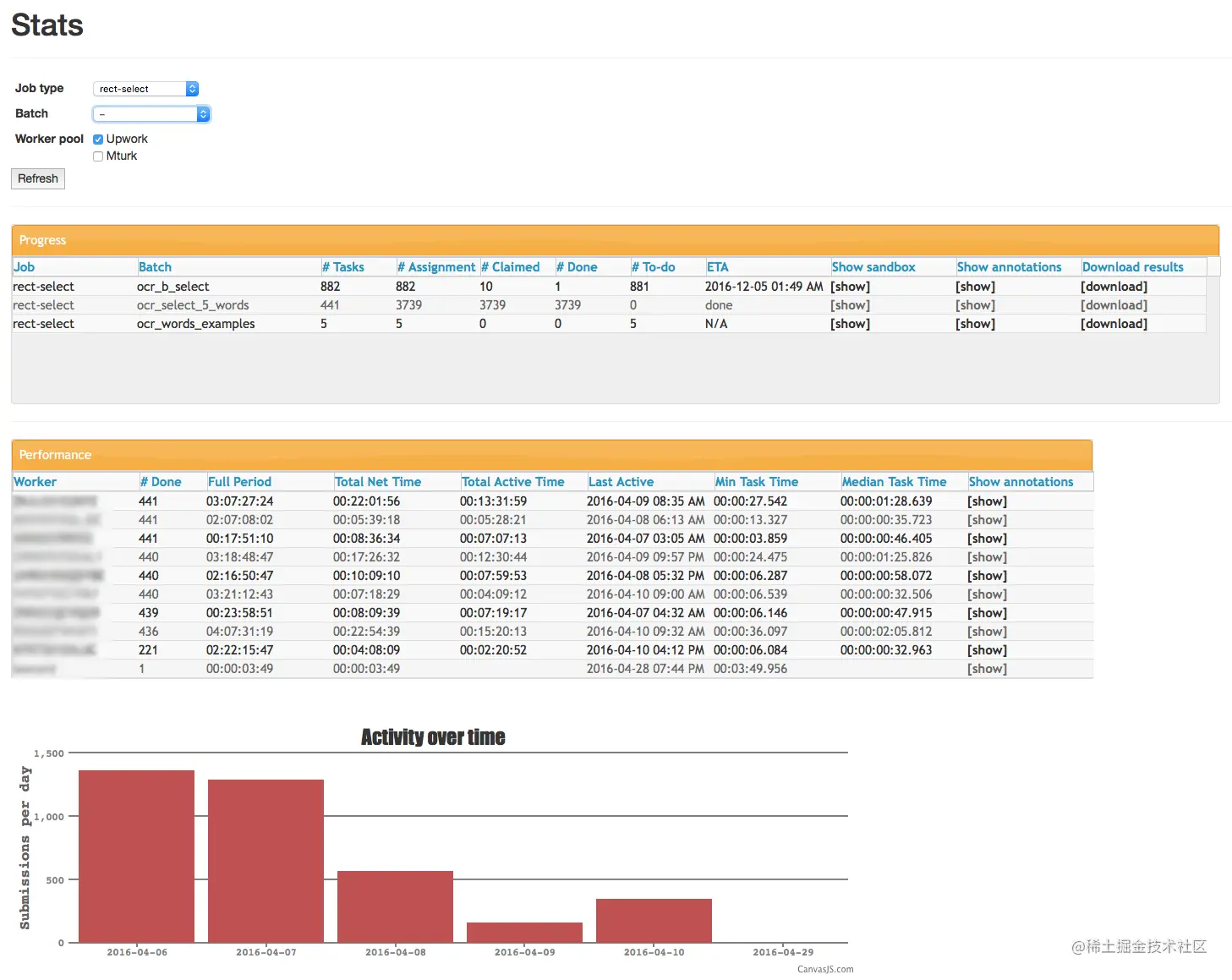Sort Progress table by ETA column
Viewport: 1232px width, 980px height.
coord(716,266)
